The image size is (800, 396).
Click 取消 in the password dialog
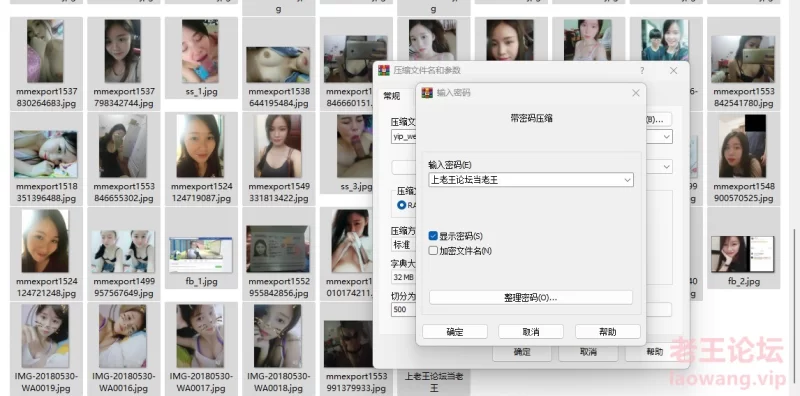click(531, 332)
